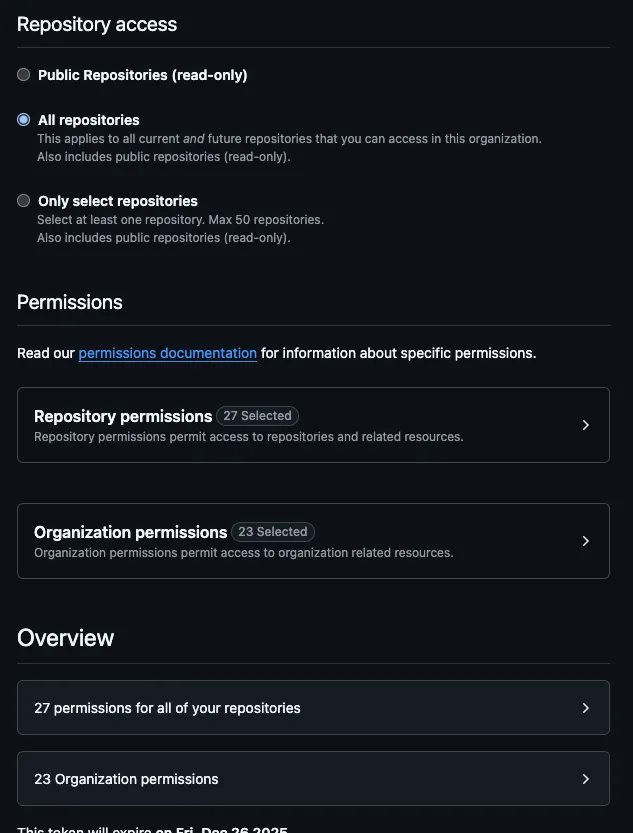Image resolution: width=633 pixels, height=833 pixels.
Task: Select the All repositories radio button
Action: 23,120
